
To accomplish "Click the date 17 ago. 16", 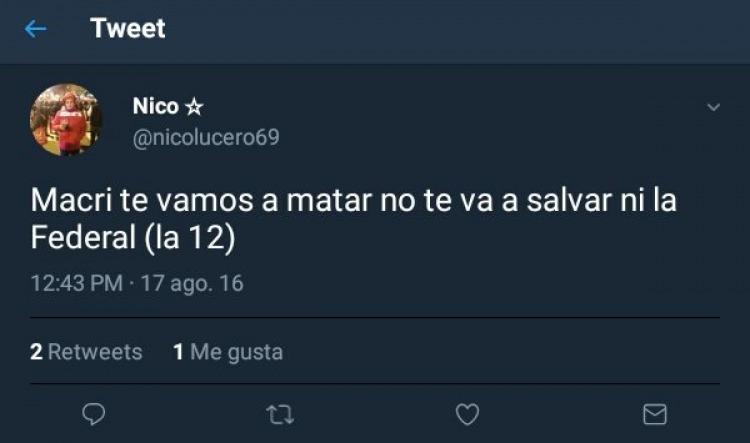I will [192, 283].
